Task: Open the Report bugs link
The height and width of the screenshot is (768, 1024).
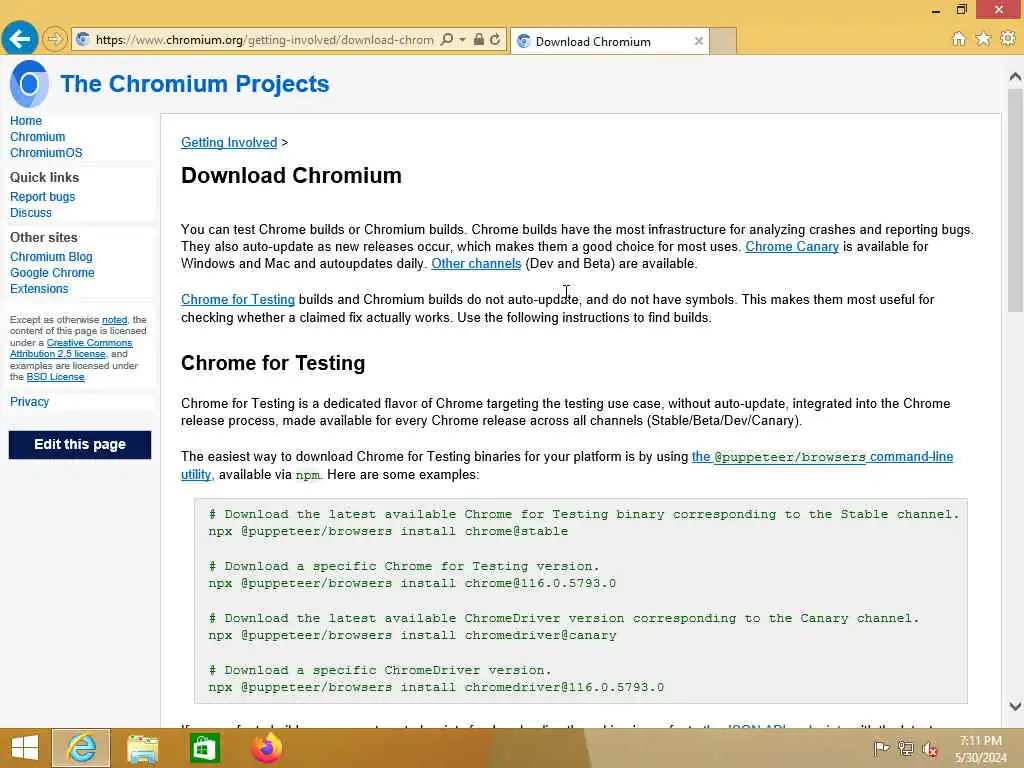Action: click(x=42, y=197)
